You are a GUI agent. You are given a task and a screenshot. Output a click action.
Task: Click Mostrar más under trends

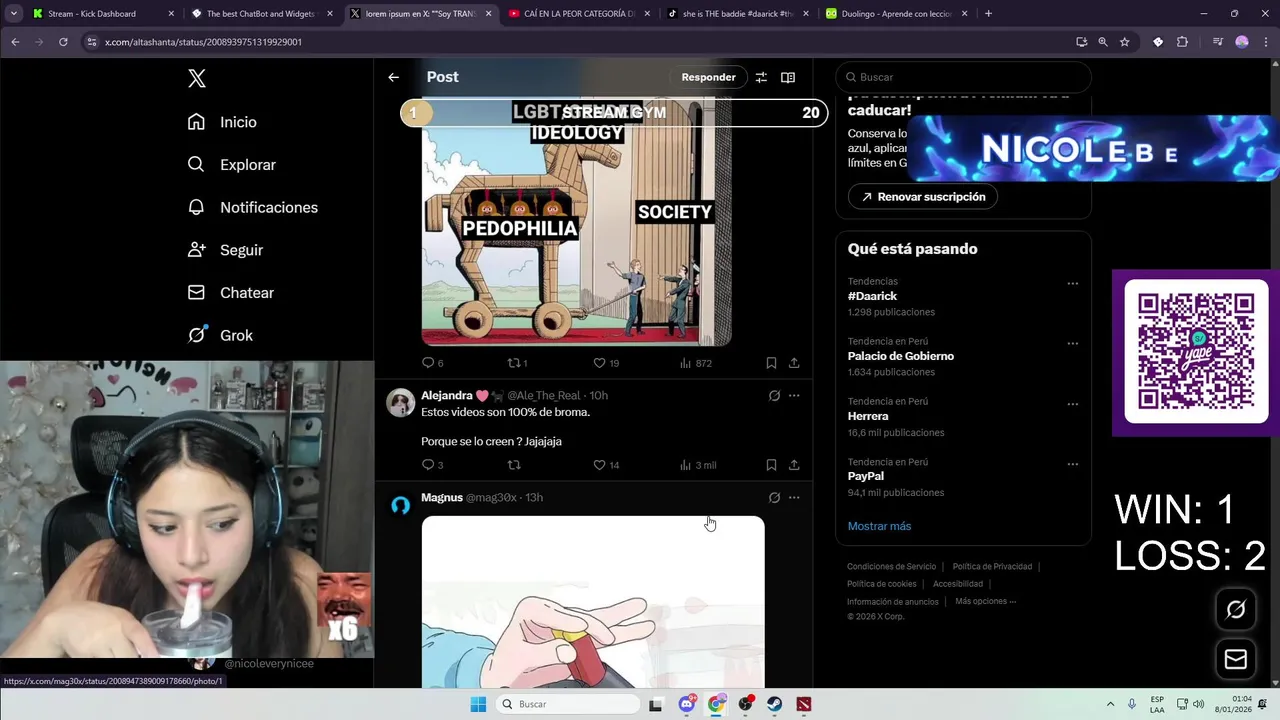click(879, 526)
